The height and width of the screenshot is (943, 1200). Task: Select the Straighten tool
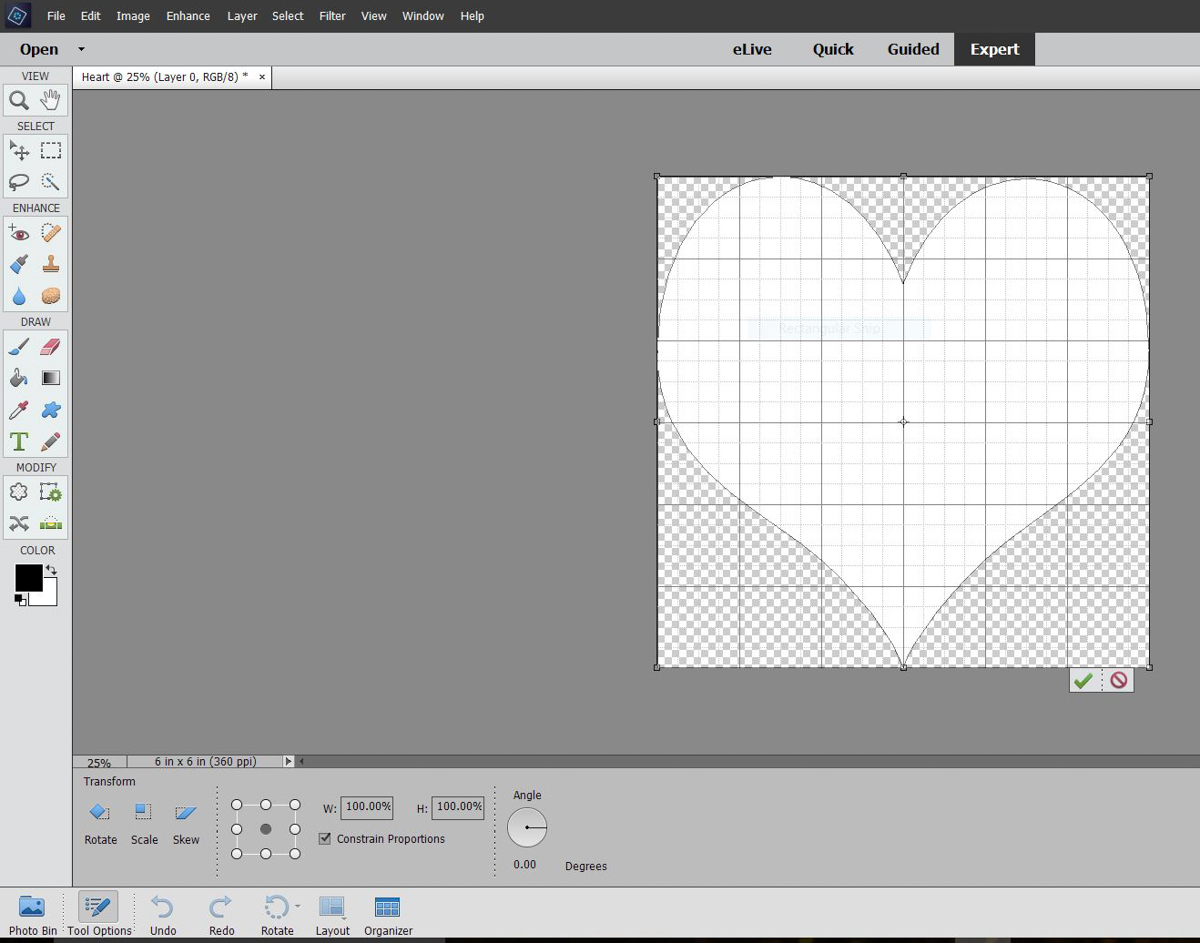point(51,523)
